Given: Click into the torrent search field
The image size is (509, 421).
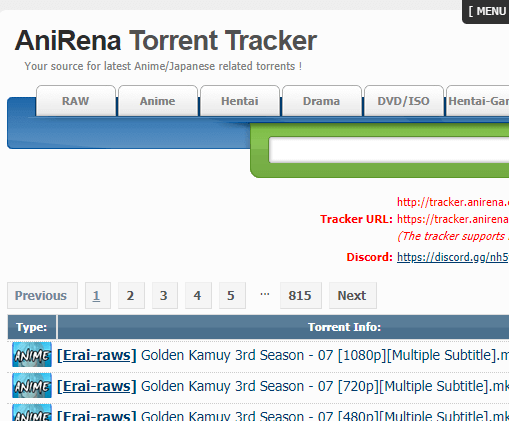Looking at the screenshot, I should pos(389,150).
